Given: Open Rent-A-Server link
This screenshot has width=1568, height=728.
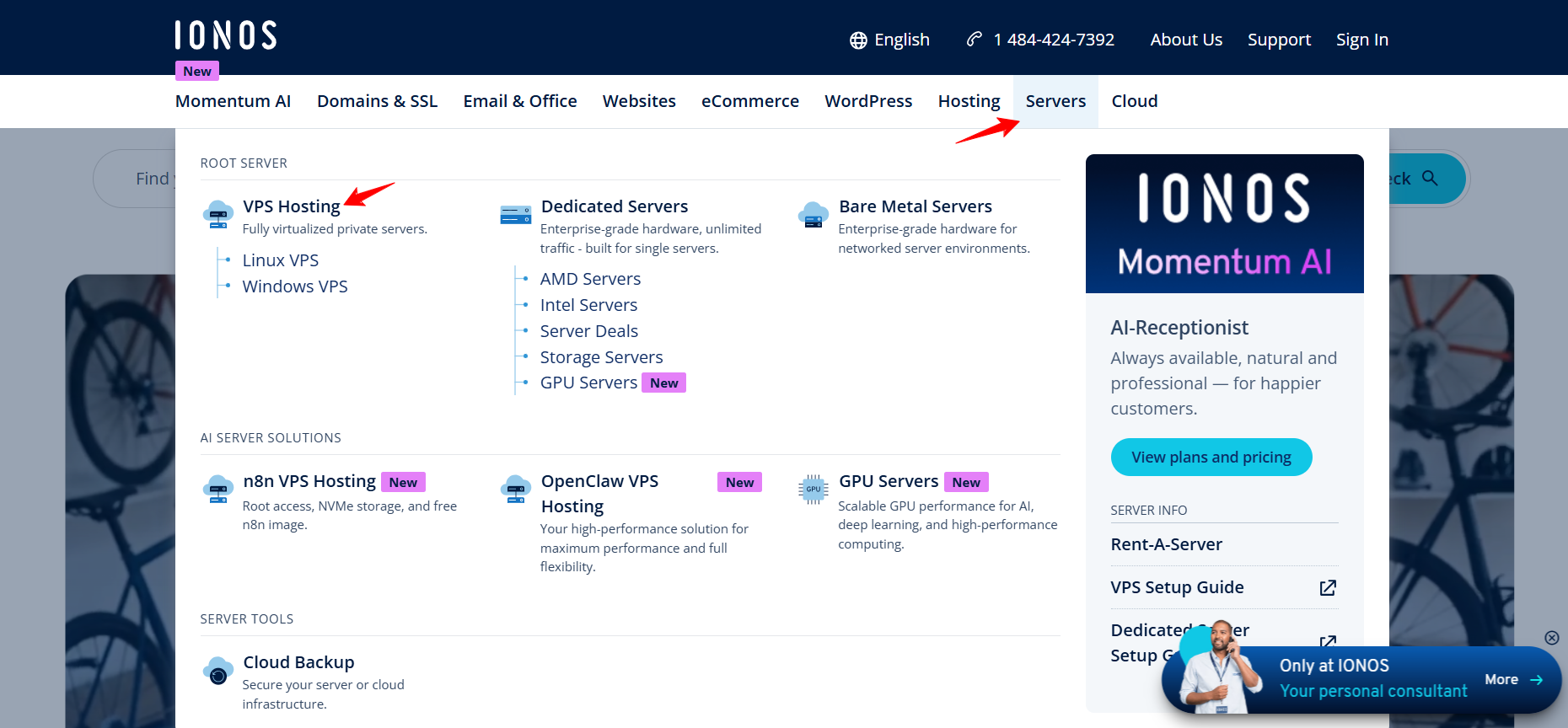Looking at the screenshot, I should click(1167, 544).
